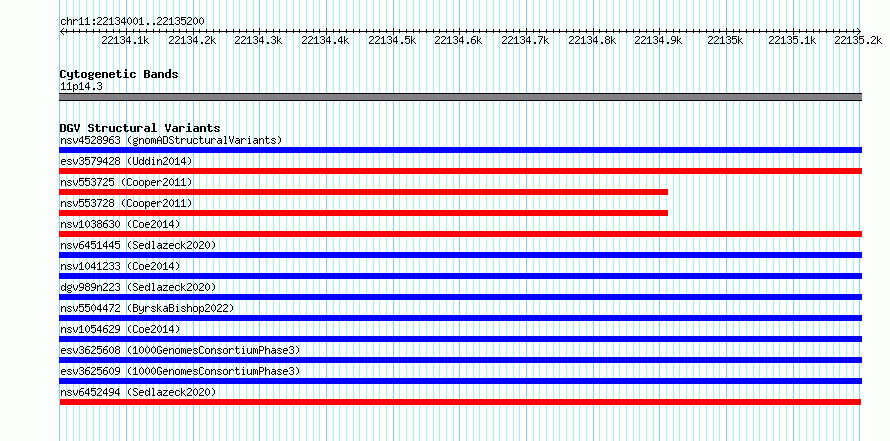
Task: Click the 22134.8k ruler tick label
Action: (x=593, y=40)
